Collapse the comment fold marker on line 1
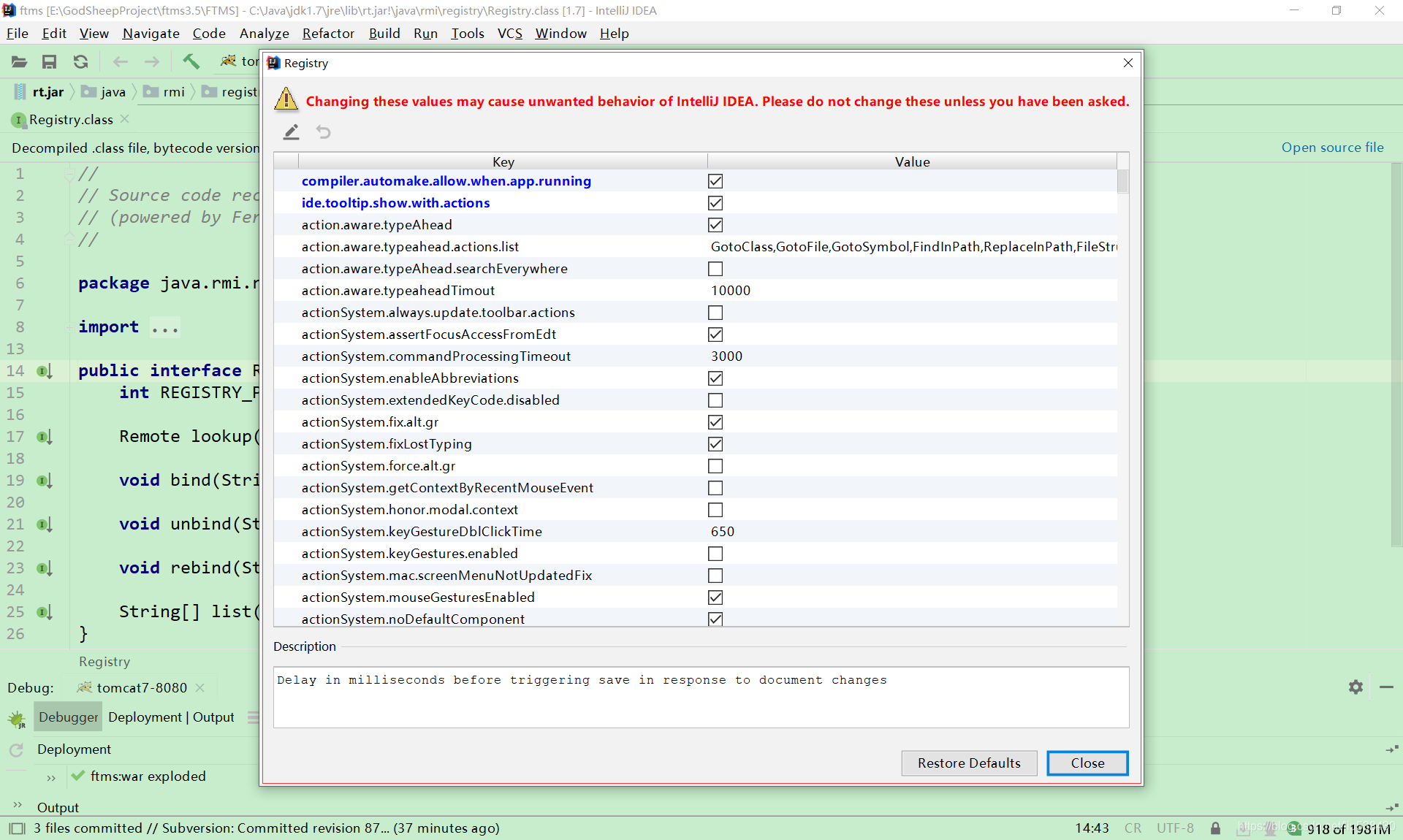This screenshot has width=1403, height=840. tap(69, 174)
